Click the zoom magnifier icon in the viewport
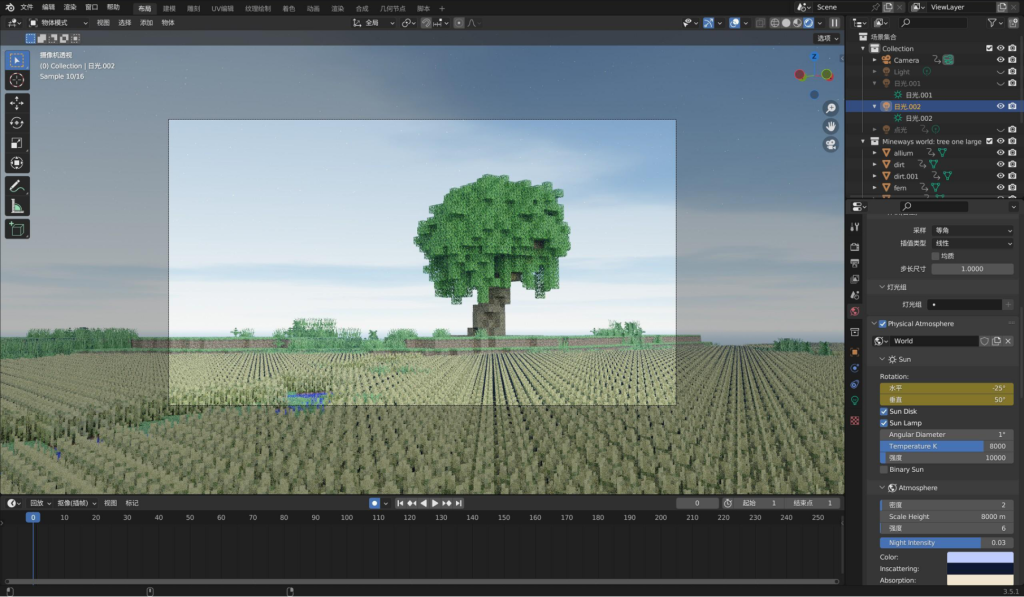Screen dimensions: 1024x597 point(830,108)
